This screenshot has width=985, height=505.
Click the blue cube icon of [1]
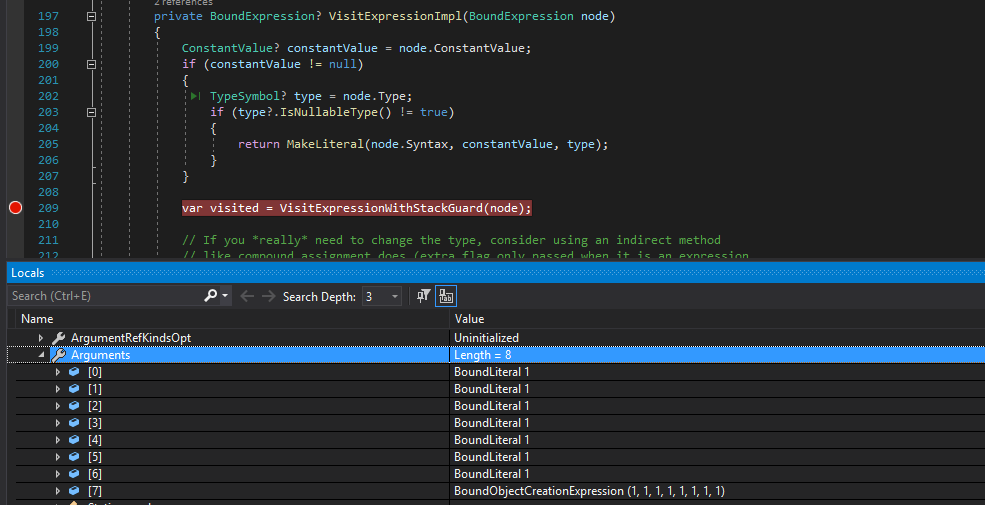[74, 389]
